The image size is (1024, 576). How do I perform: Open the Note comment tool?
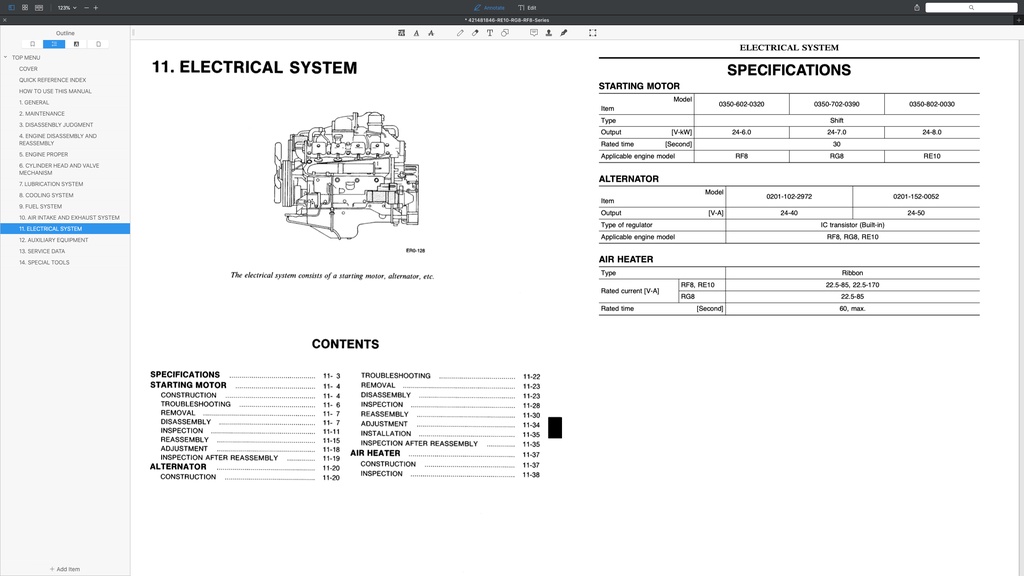(534, 32)
